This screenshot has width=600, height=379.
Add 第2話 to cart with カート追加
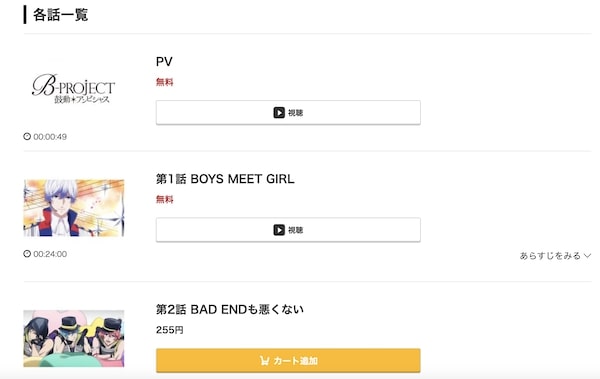click(x=288, y=360)
